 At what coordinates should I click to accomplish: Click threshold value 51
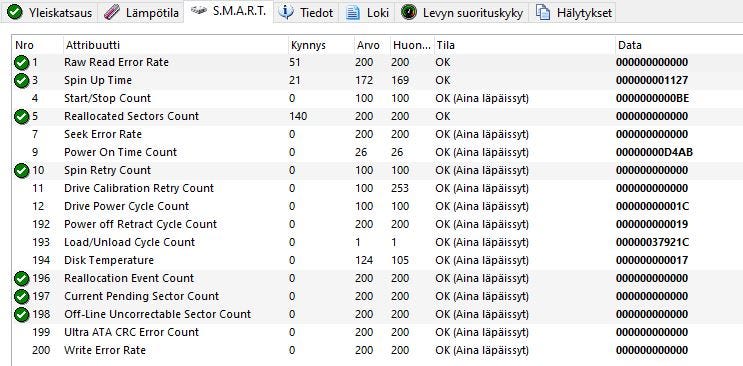294,62
